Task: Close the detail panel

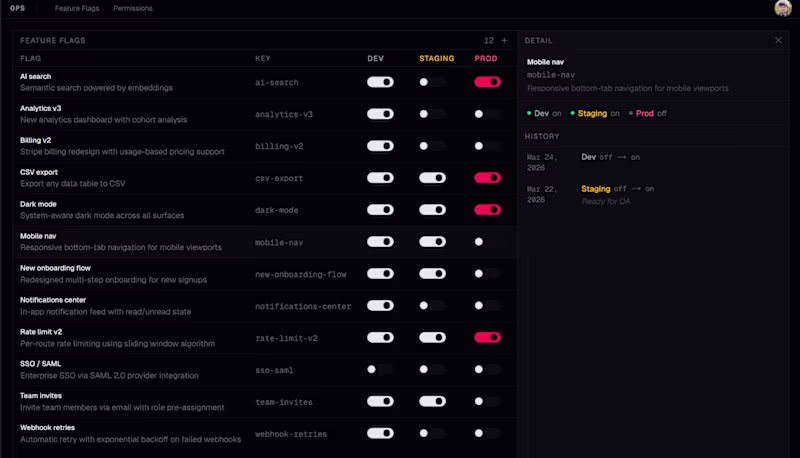Action: pos(778,41)
